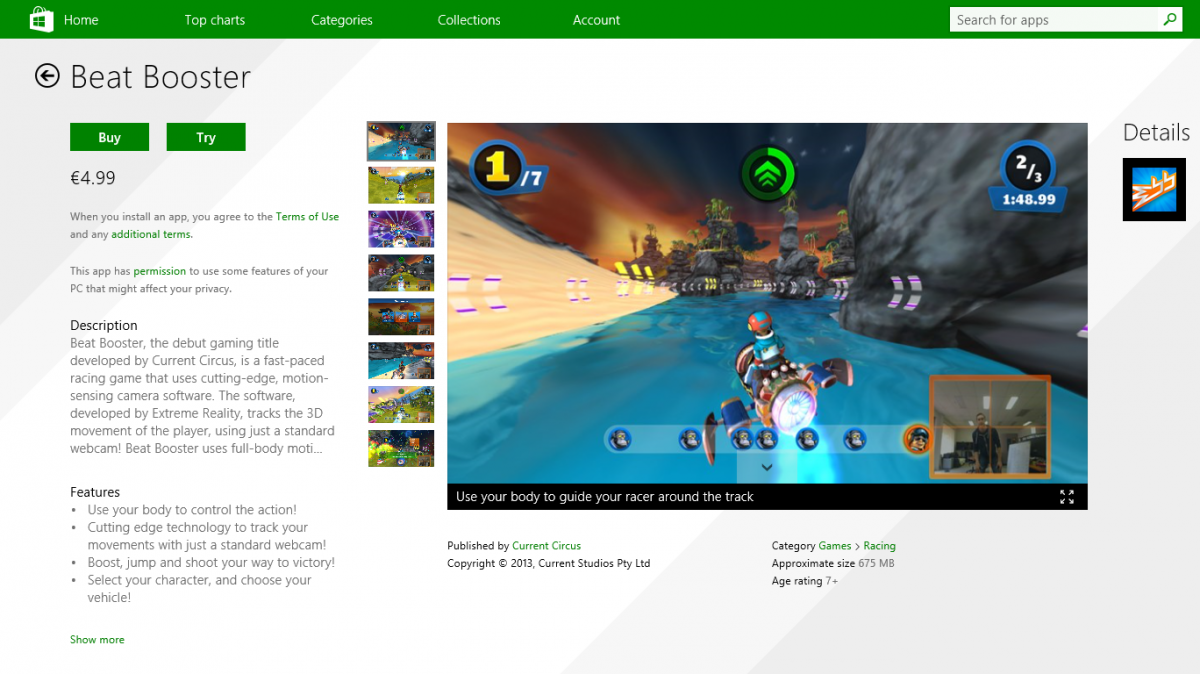This screenshot has height=674, width=1200.
Task: Click the Windows Store bag icon
Action: click(x=42, y=19)
